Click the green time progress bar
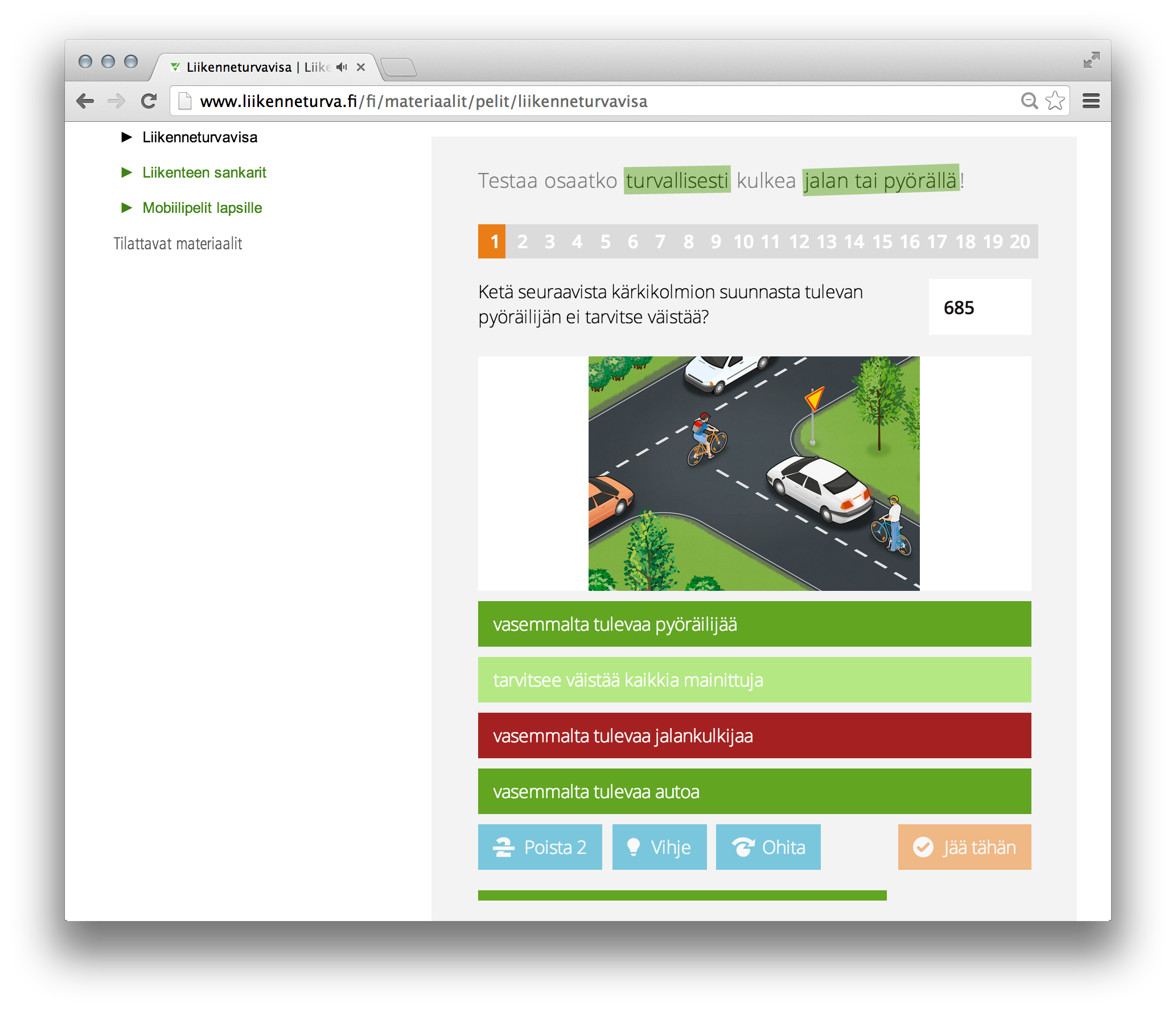 (682, 895)
